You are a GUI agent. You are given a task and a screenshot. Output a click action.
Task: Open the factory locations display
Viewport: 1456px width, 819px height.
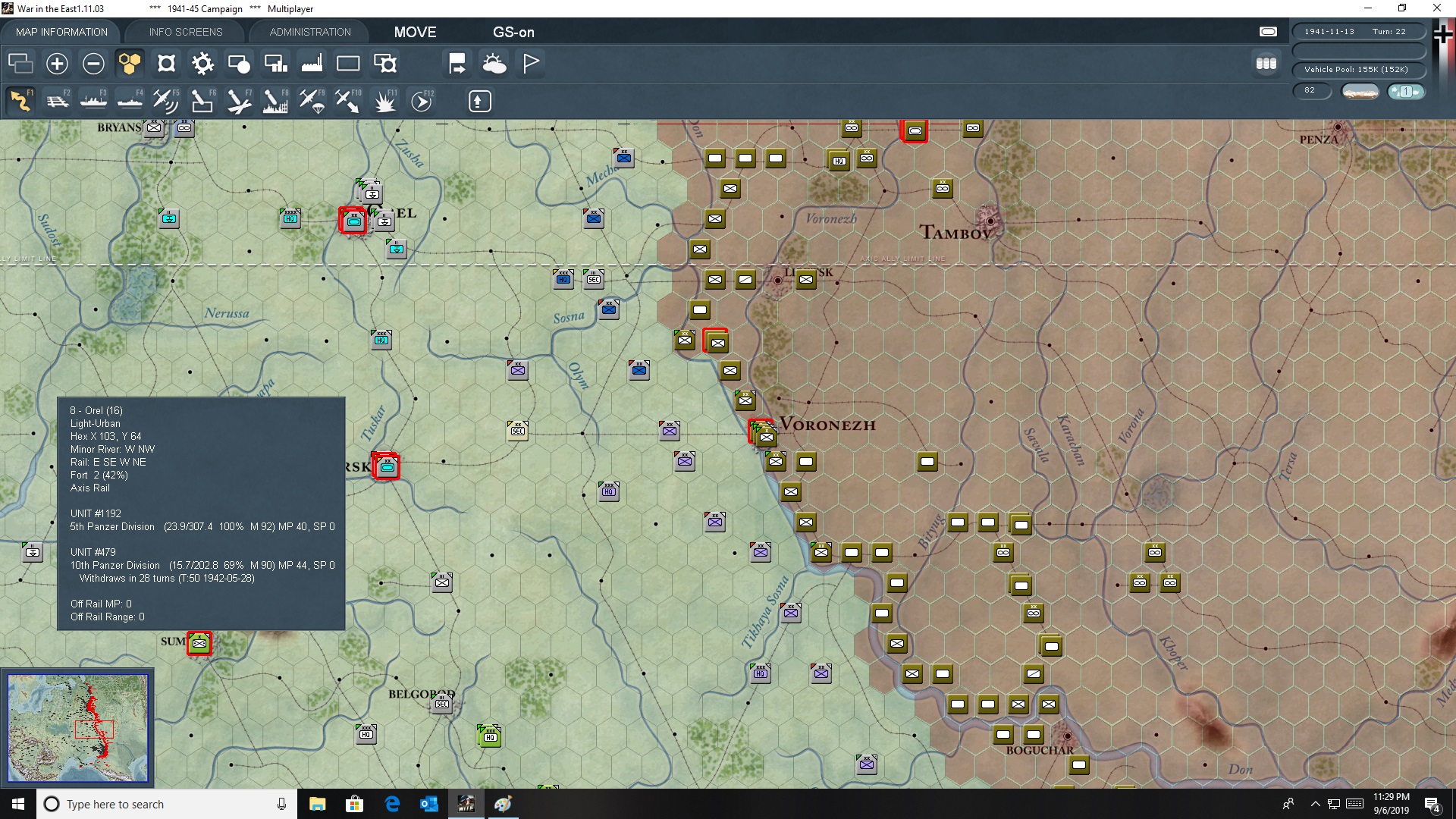tap(312, 64)
